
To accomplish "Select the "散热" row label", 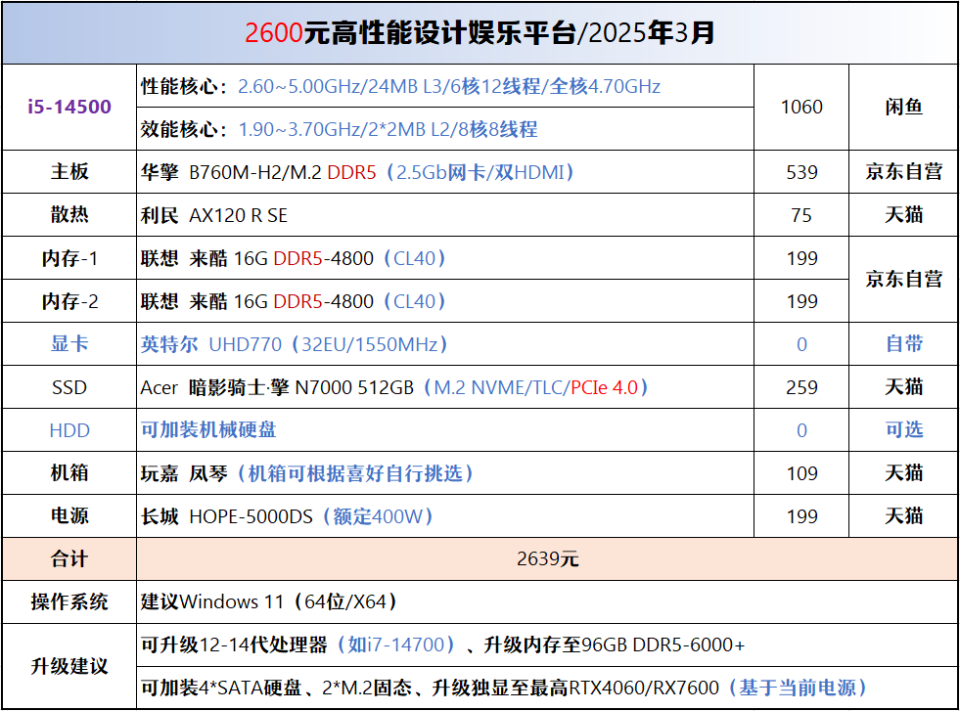I will [69, 215].
